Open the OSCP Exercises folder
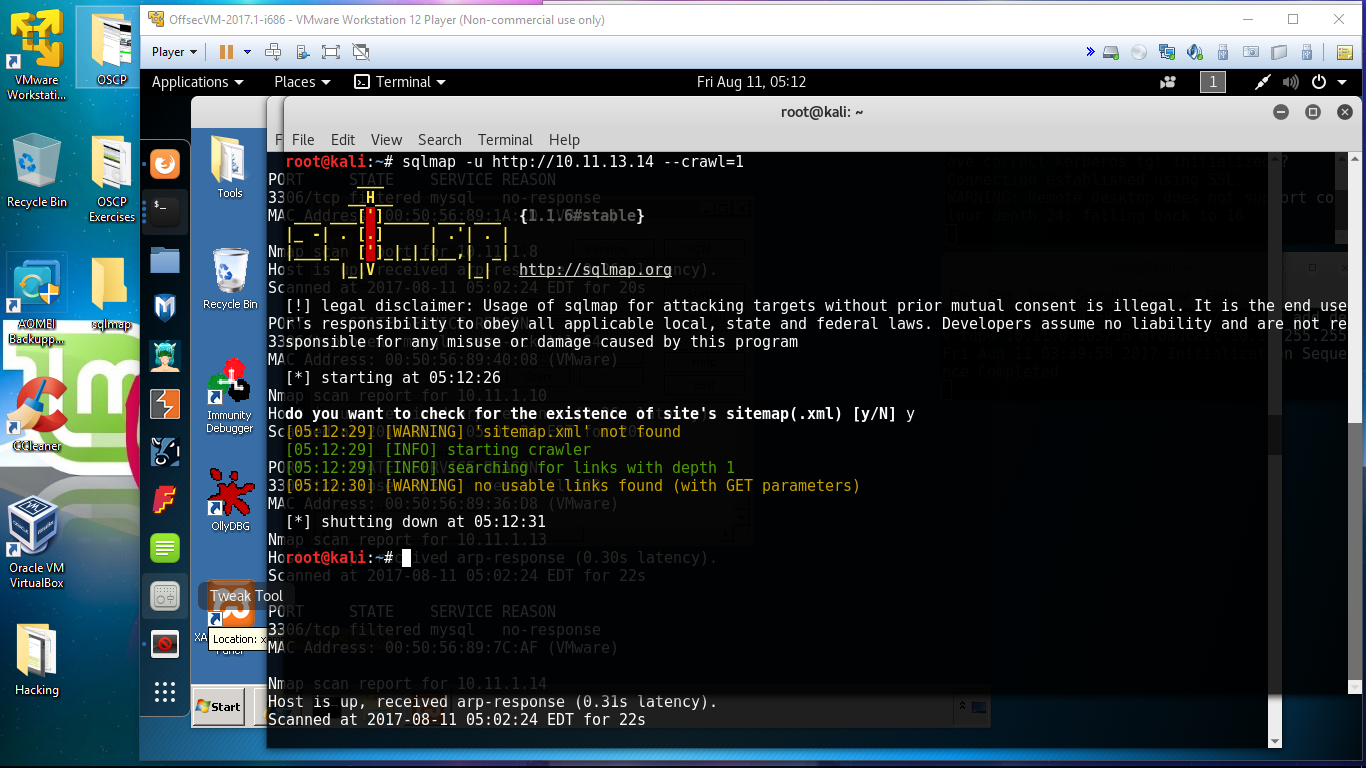This screenshot has width=1366, height=768. tap(112, 180)
